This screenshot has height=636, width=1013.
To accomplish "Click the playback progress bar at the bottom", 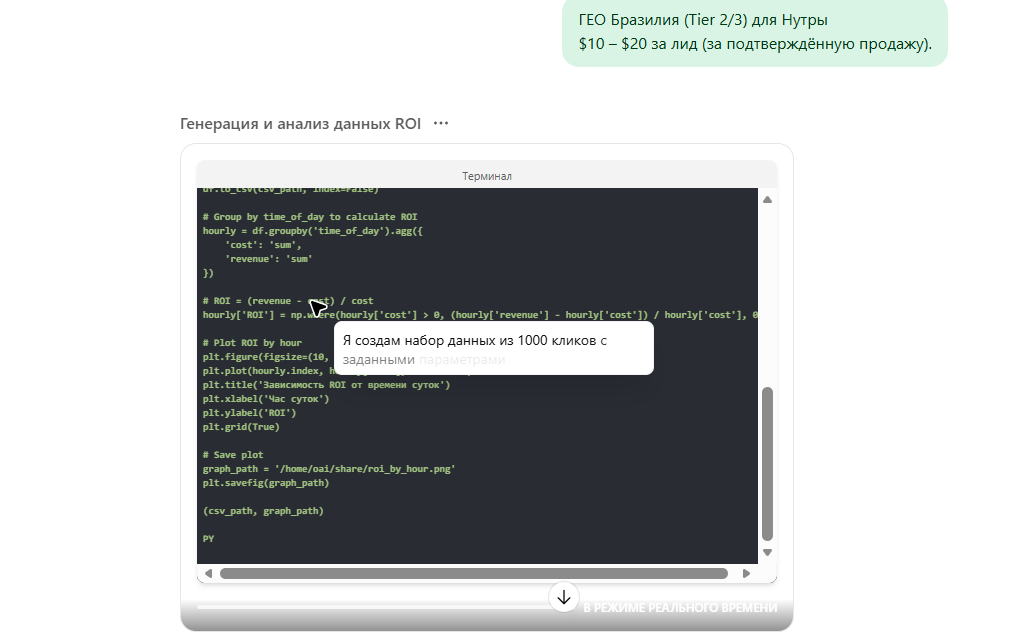I will 370,607.
